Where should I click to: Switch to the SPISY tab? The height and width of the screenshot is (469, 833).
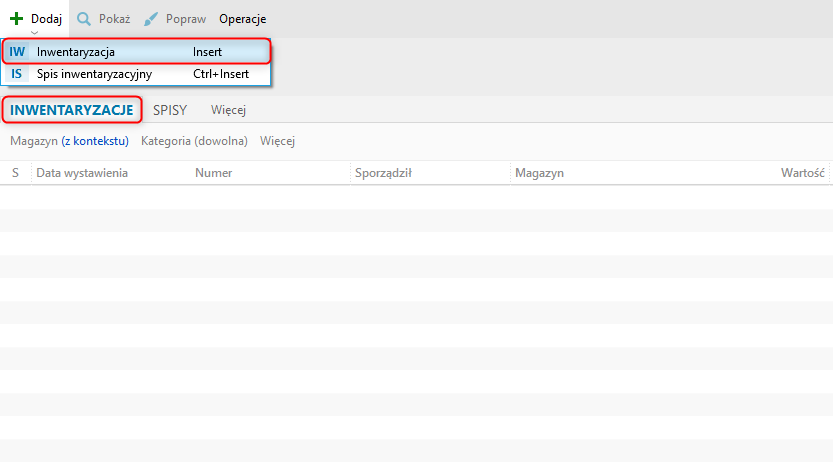coord(170,110)
